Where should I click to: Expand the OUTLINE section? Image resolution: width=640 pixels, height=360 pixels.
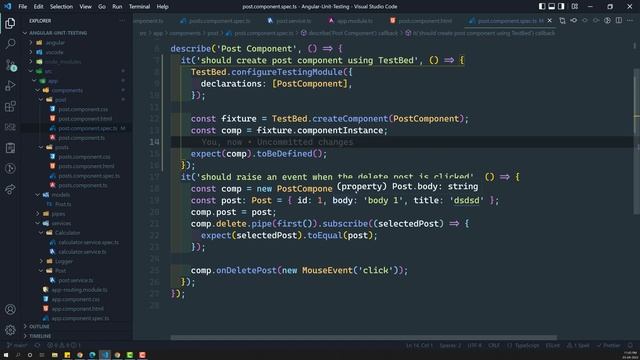[x=38, y=327]
